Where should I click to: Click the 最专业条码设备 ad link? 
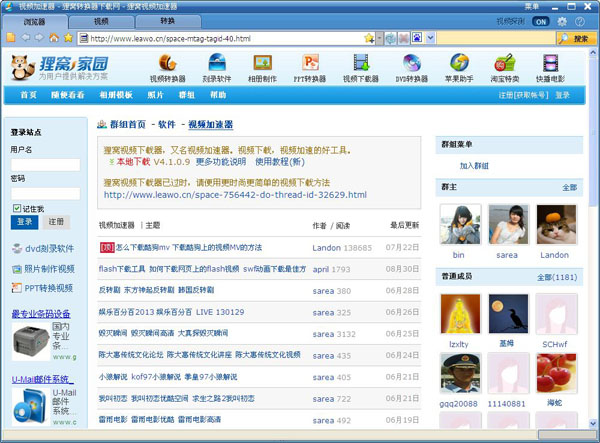pos(41,314)
